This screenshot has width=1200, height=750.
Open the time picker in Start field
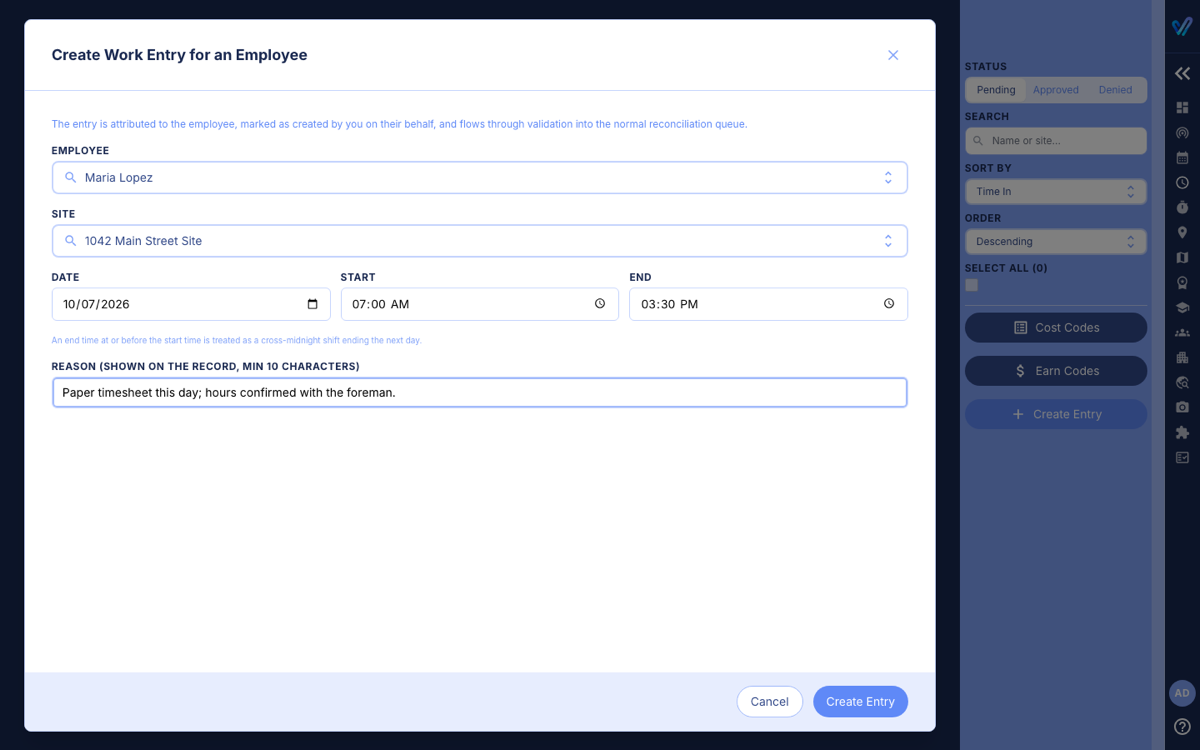click(x=600, y=304)
